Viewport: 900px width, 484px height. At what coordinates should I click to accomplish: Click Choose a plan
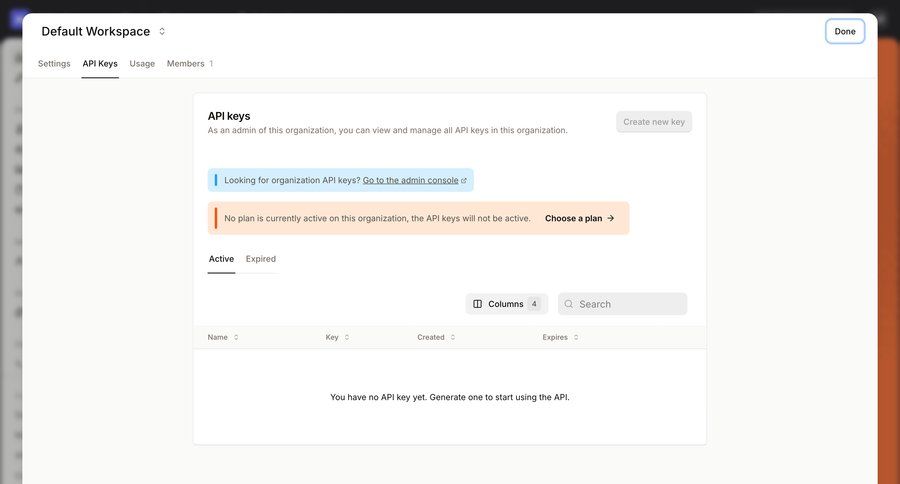point(579,218)
